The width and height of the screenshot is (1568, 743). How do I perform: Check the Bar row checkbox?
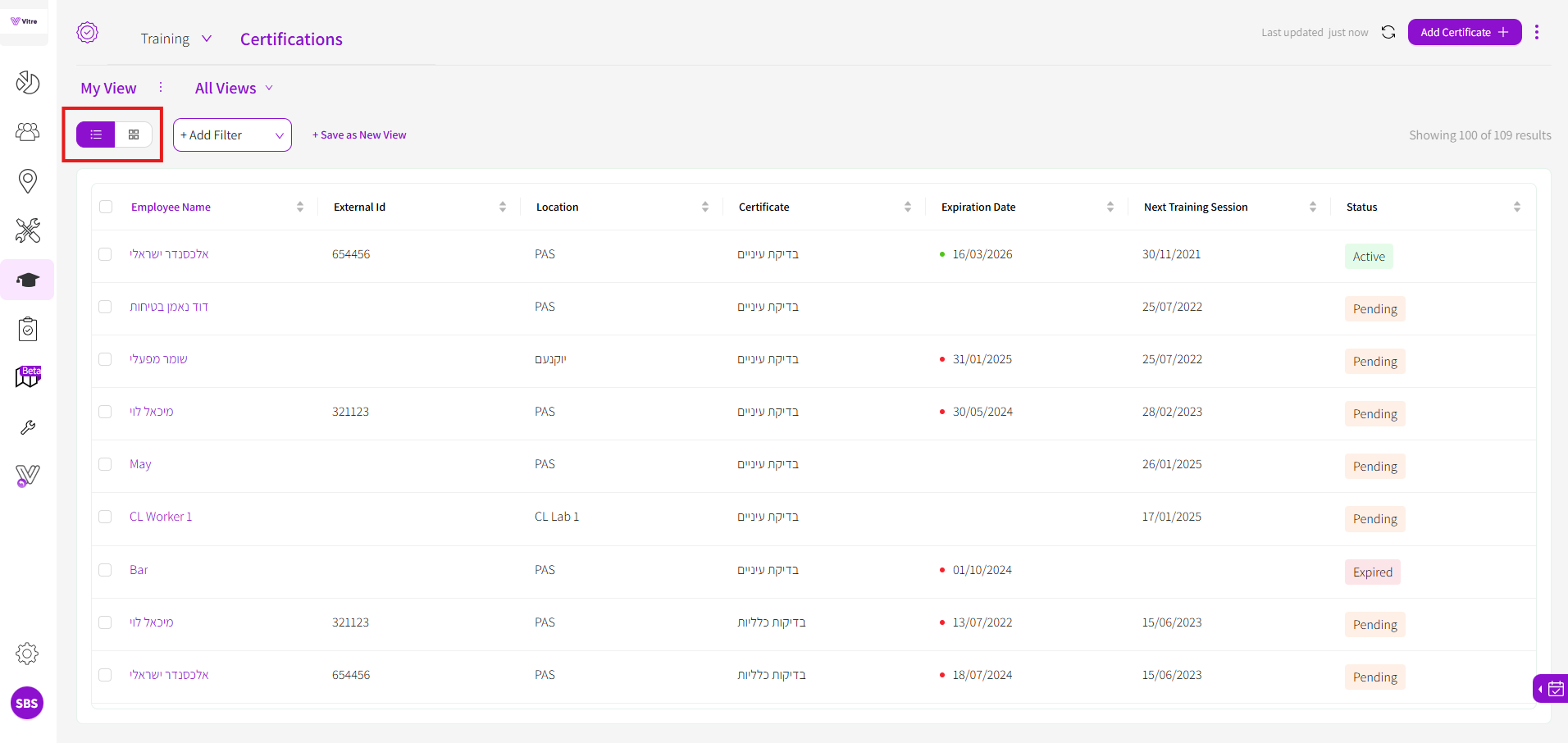tap(105, 570)
